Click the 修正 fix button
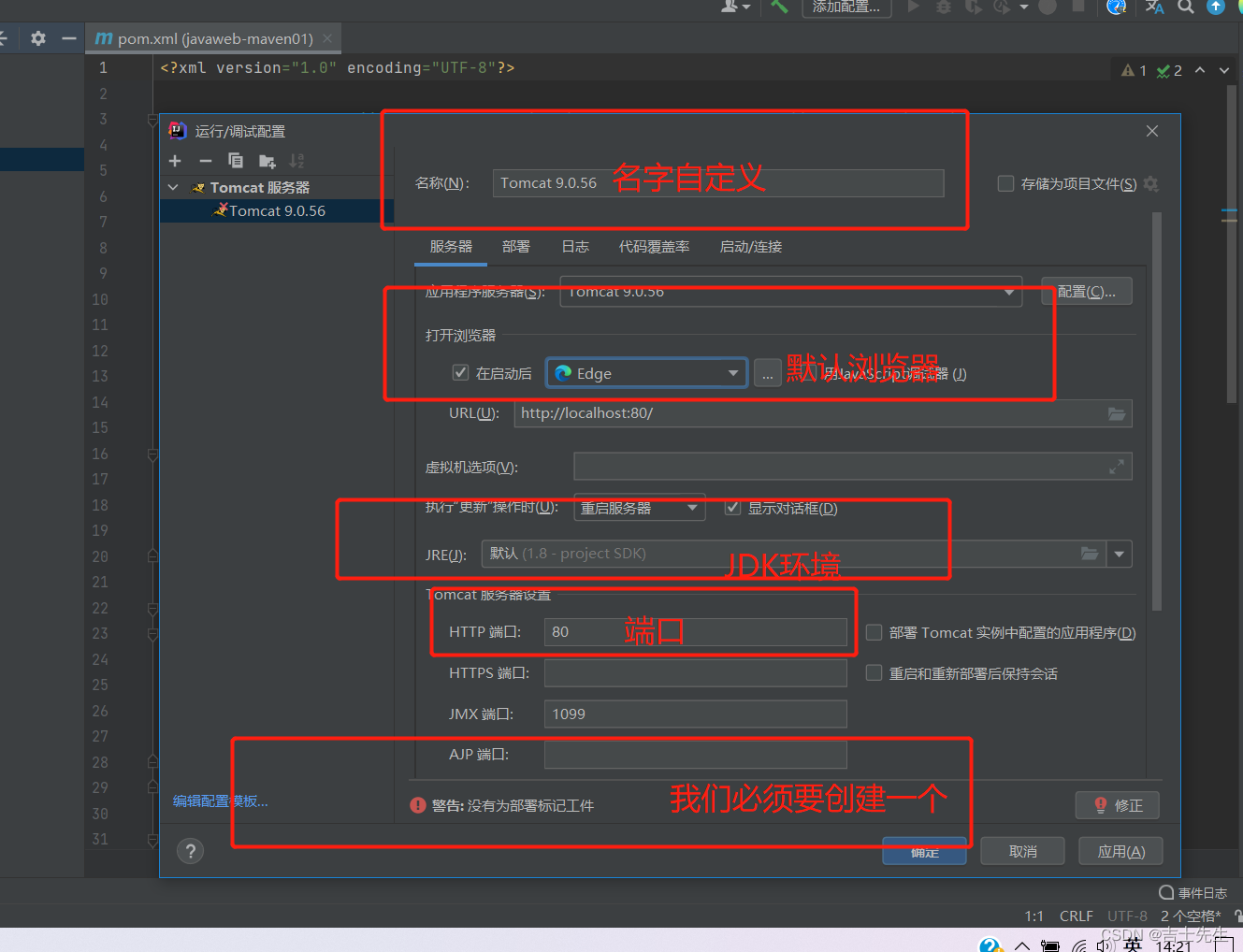This screenshot has width=1243, height=952. point(1117,805)
